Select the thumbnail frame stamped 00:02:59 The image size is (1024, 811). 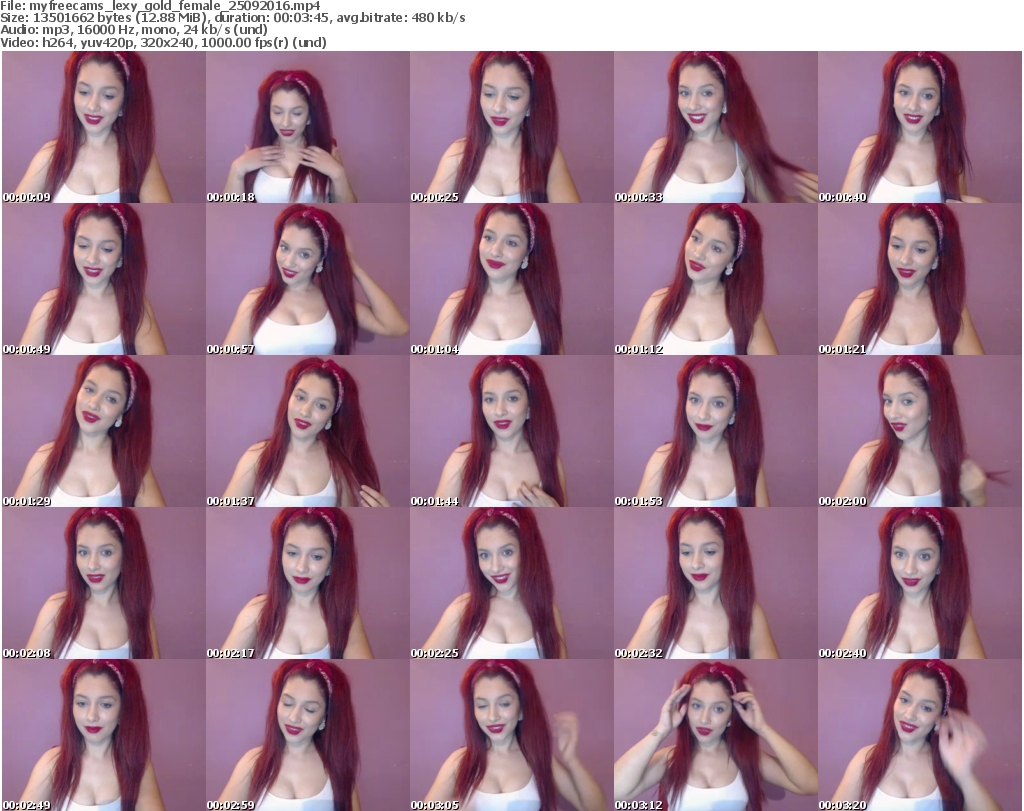pos(308,735)
